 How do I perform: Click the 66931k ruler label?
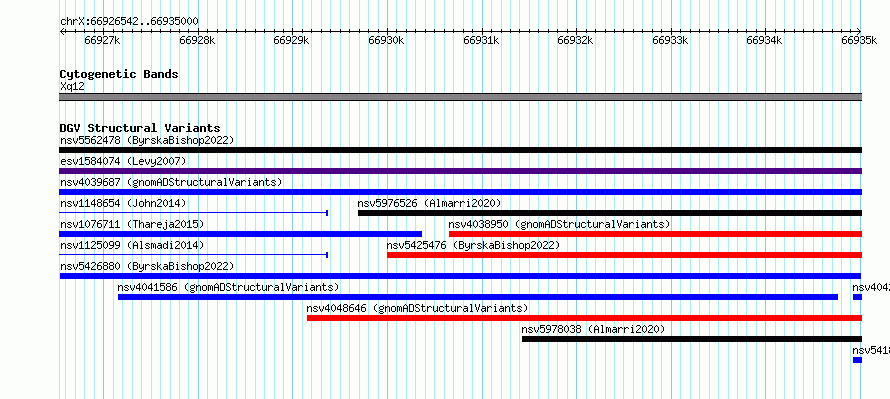481,40
